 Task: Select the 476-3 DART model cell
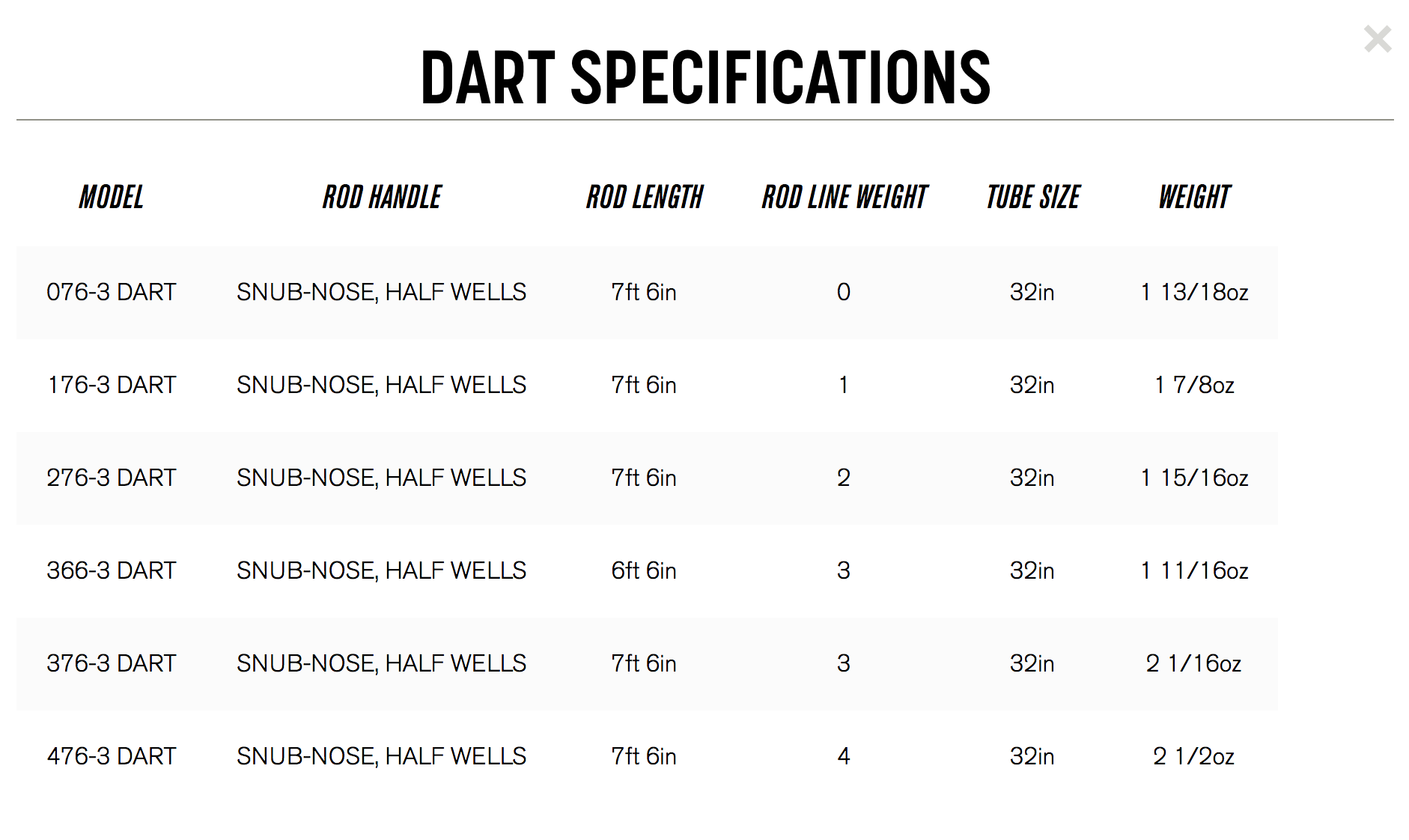(112, 756)
